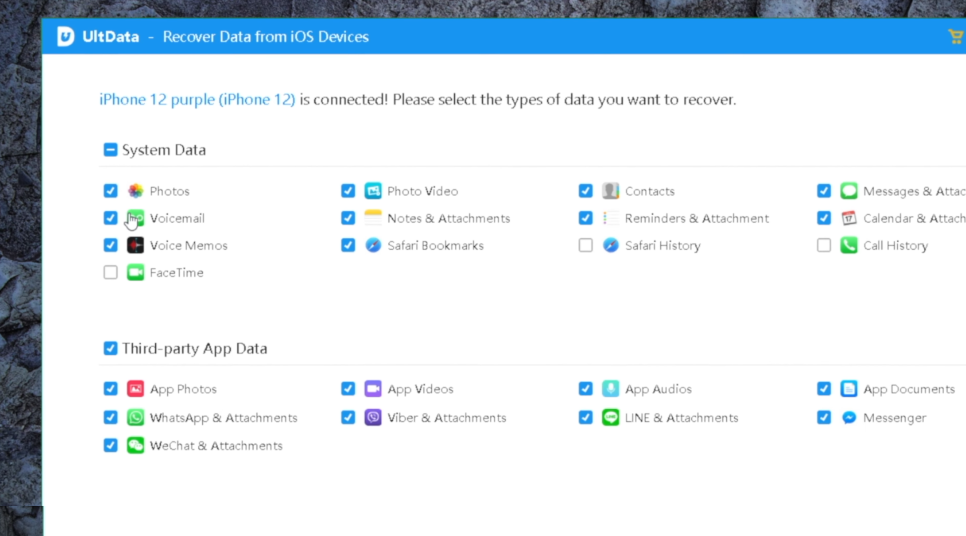Click the Voice Memos icon

(136, 245)
